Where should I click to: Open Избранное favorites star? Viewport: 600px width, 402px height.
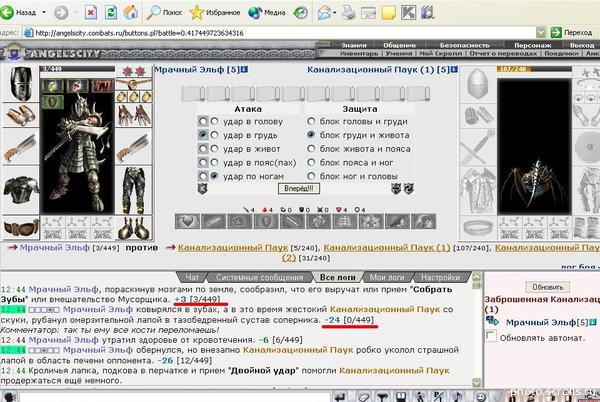click(x=215, y=13)
